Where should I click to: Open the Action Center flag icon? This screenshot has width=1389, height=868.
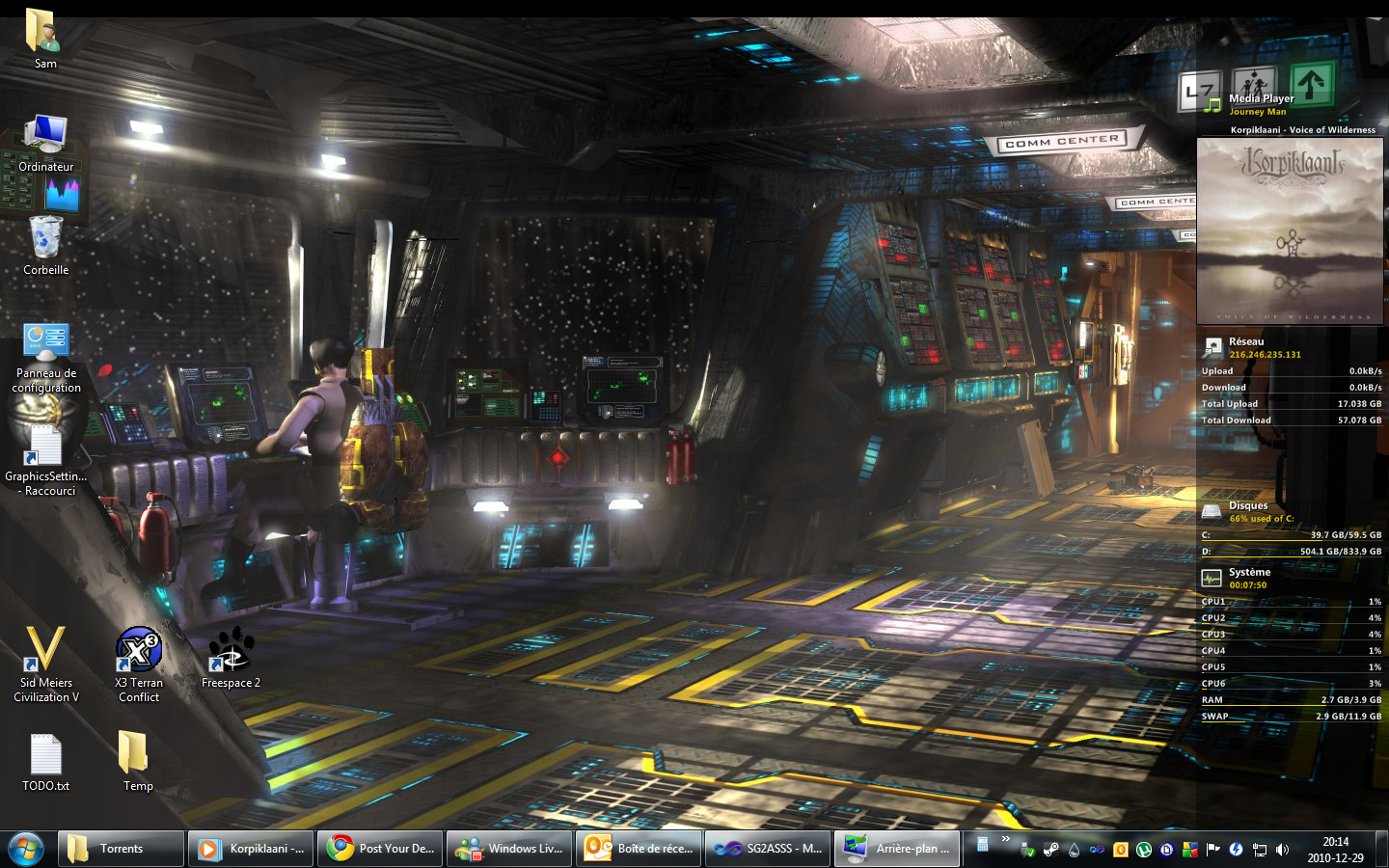1212,850
